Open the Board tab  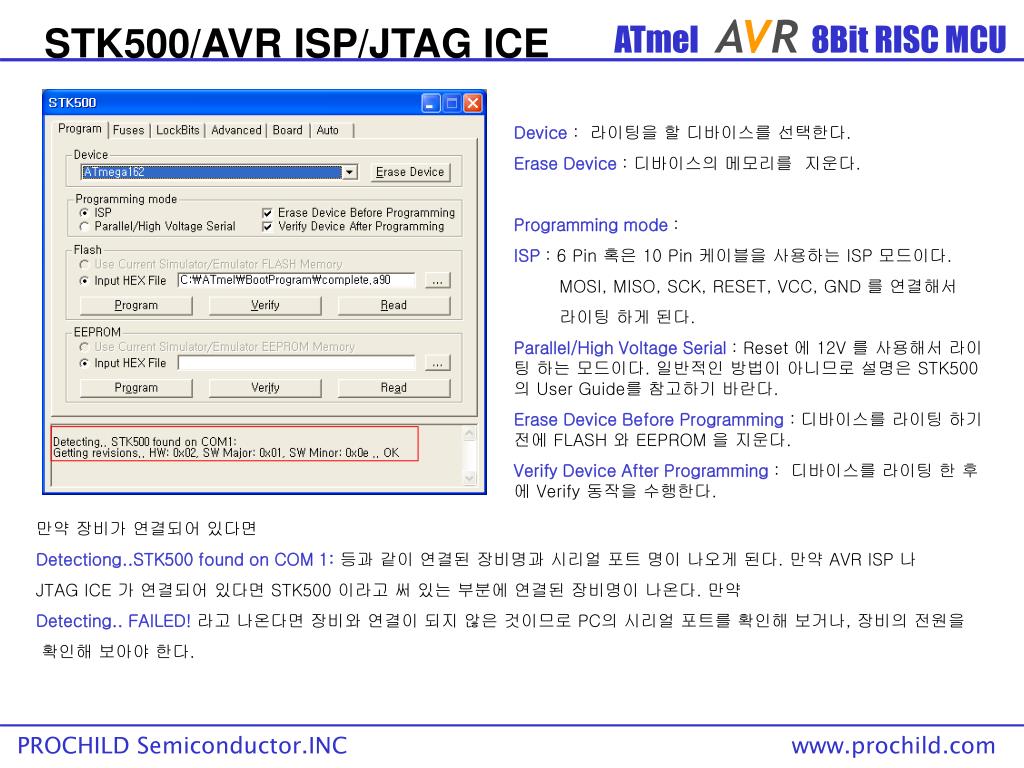click(287, 130)
